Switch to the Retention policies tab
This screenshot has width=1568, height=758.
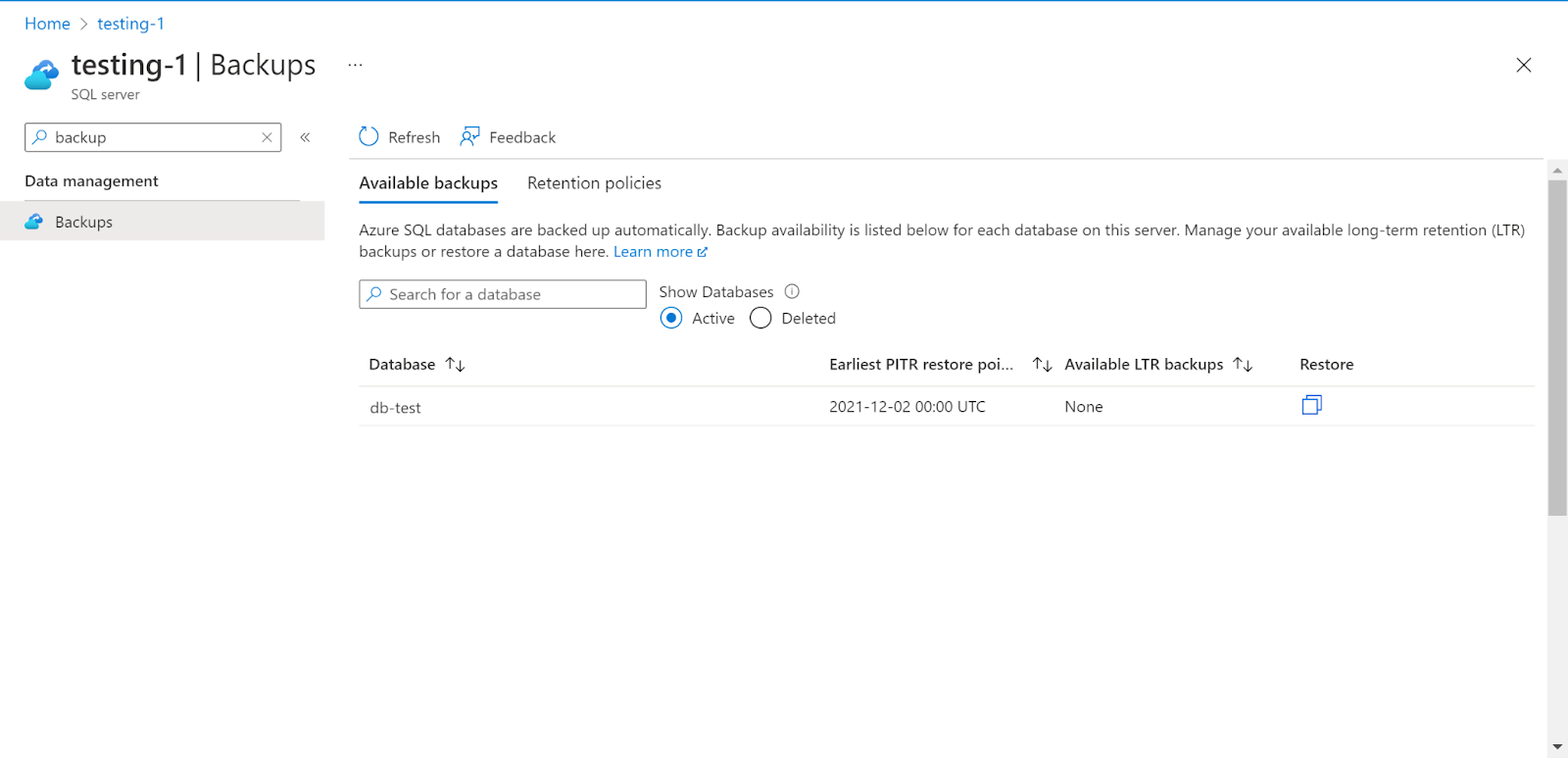coord(594,183)
